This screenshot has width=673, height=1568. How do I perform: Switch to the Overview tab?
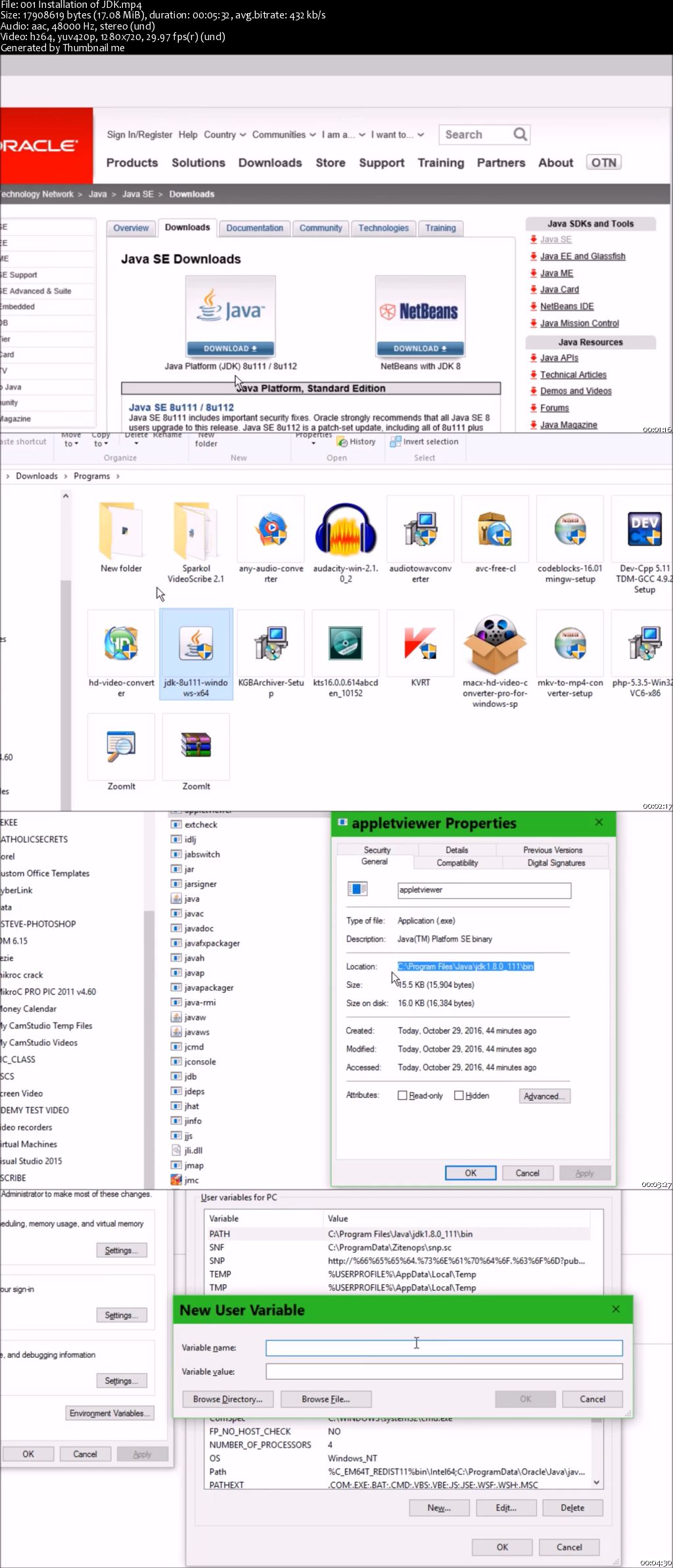[131, 228]
